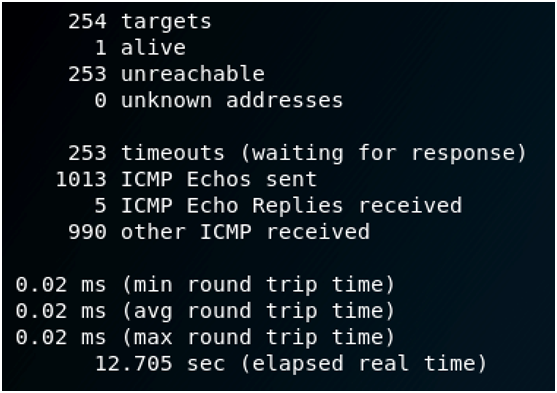557x393 pixels.
Task: Click the word 'targets'
Action: click(x=166, y=22)
